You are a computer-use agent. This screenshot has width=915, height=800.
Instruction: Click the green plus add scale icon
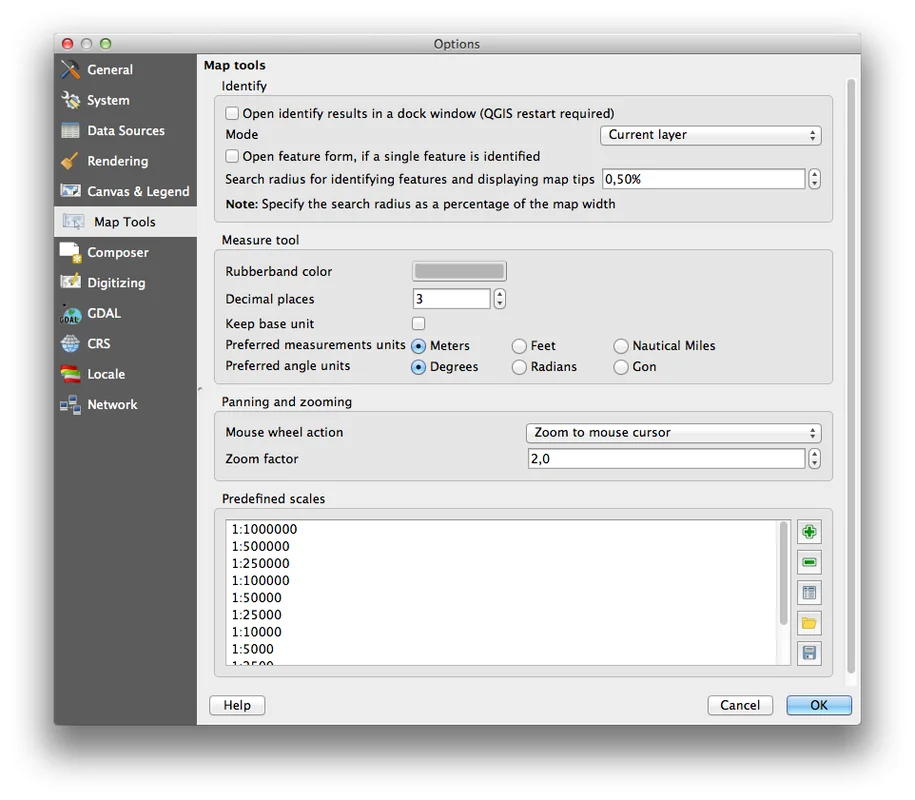809,532
